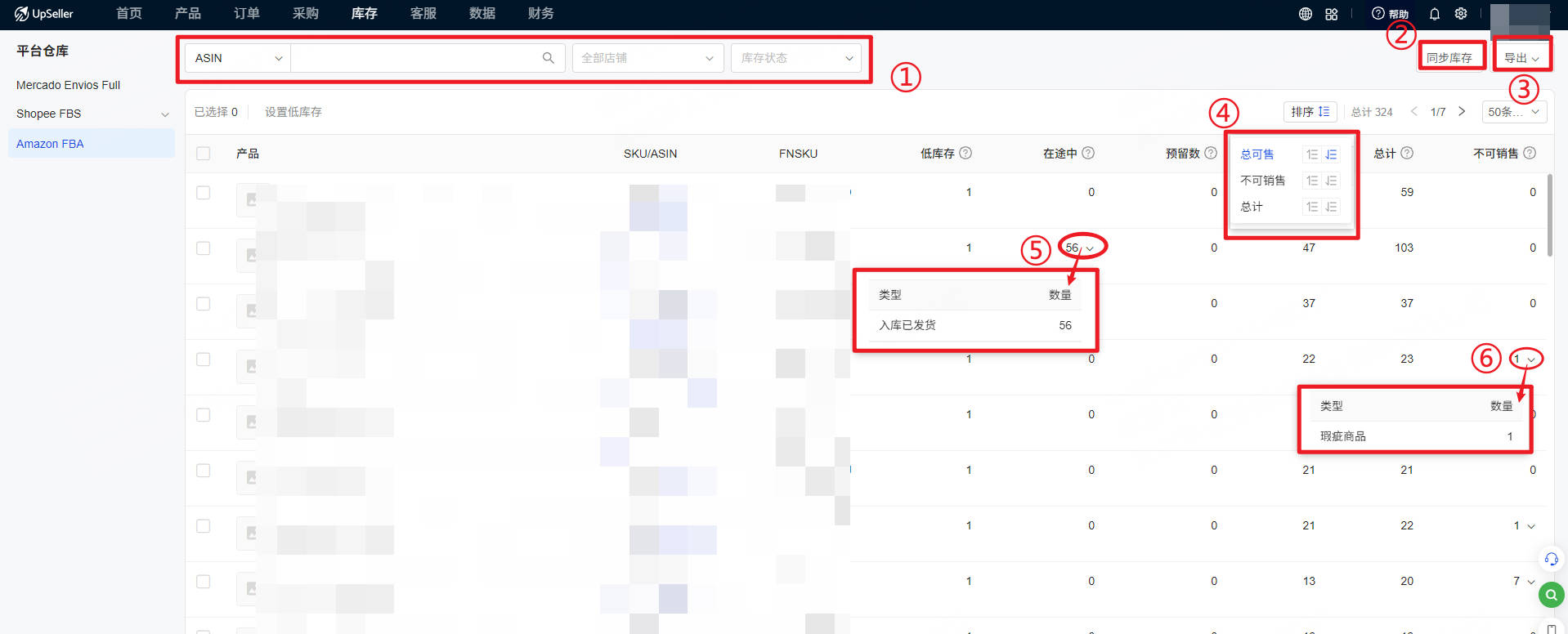Go to the previous page arrow

click(1413, 111)
